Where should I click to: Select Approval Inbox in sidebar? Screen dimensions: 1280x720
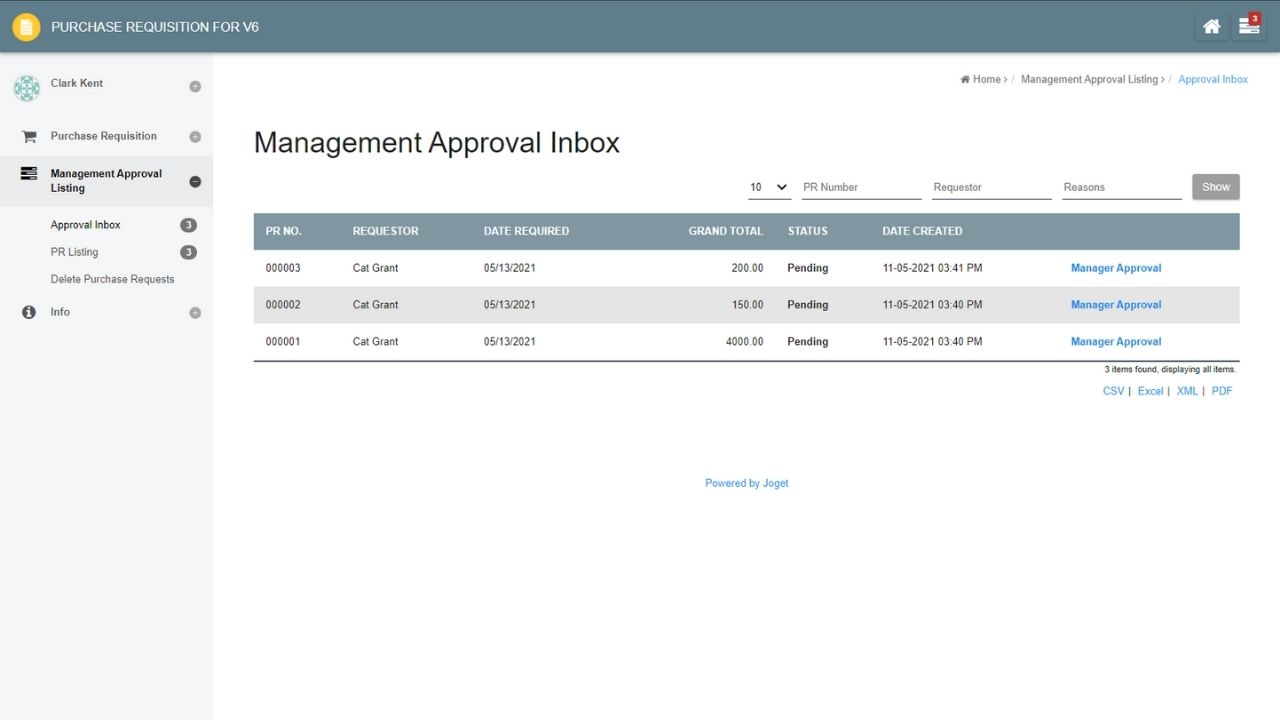pos(86,225)
